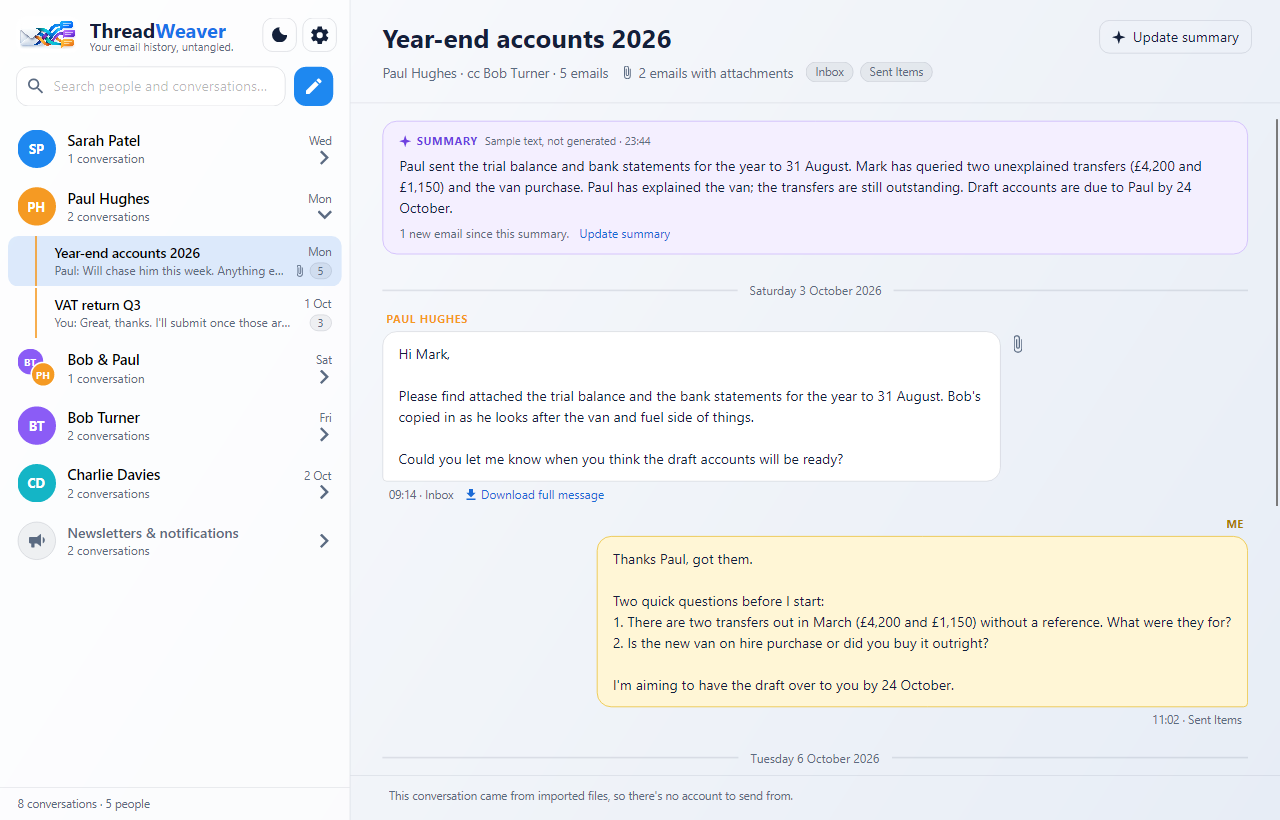Viewport: 1280px width, 820px height.
Task: Click the Bob & Paul combined avatar
Action: (x=36, y=368)
